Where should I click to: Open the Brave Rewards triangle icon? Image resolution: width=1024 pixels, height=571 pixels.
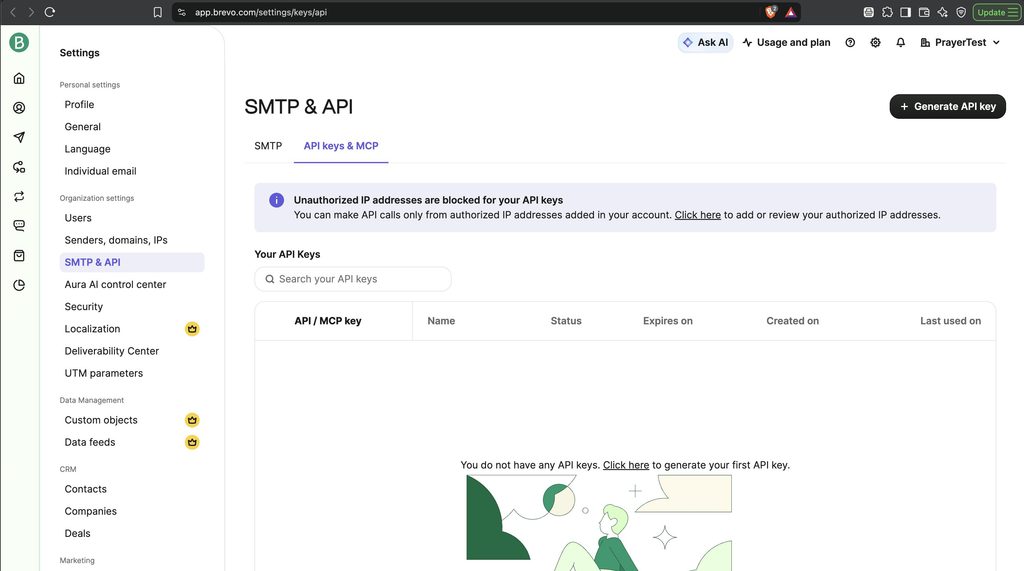791,12
